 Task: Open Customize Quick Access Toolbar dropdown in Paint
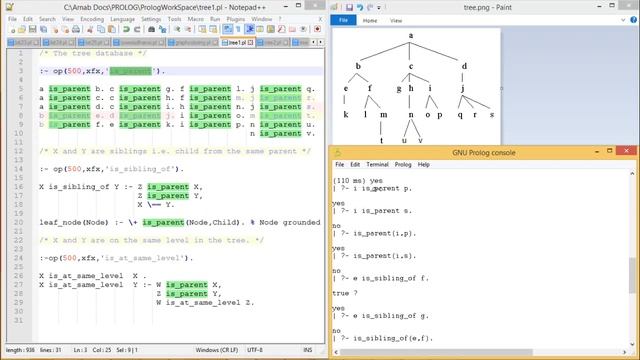click(379, 8)
